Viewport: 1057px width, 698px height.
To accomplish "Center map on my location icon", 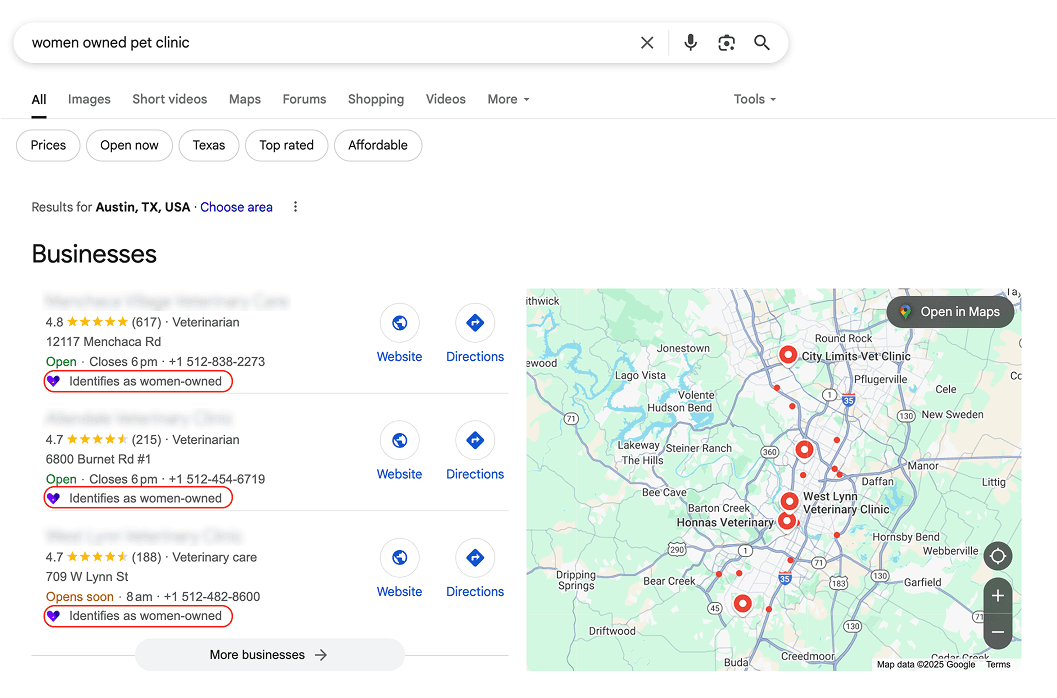I will pyautogui.click(x=997, y=556).
